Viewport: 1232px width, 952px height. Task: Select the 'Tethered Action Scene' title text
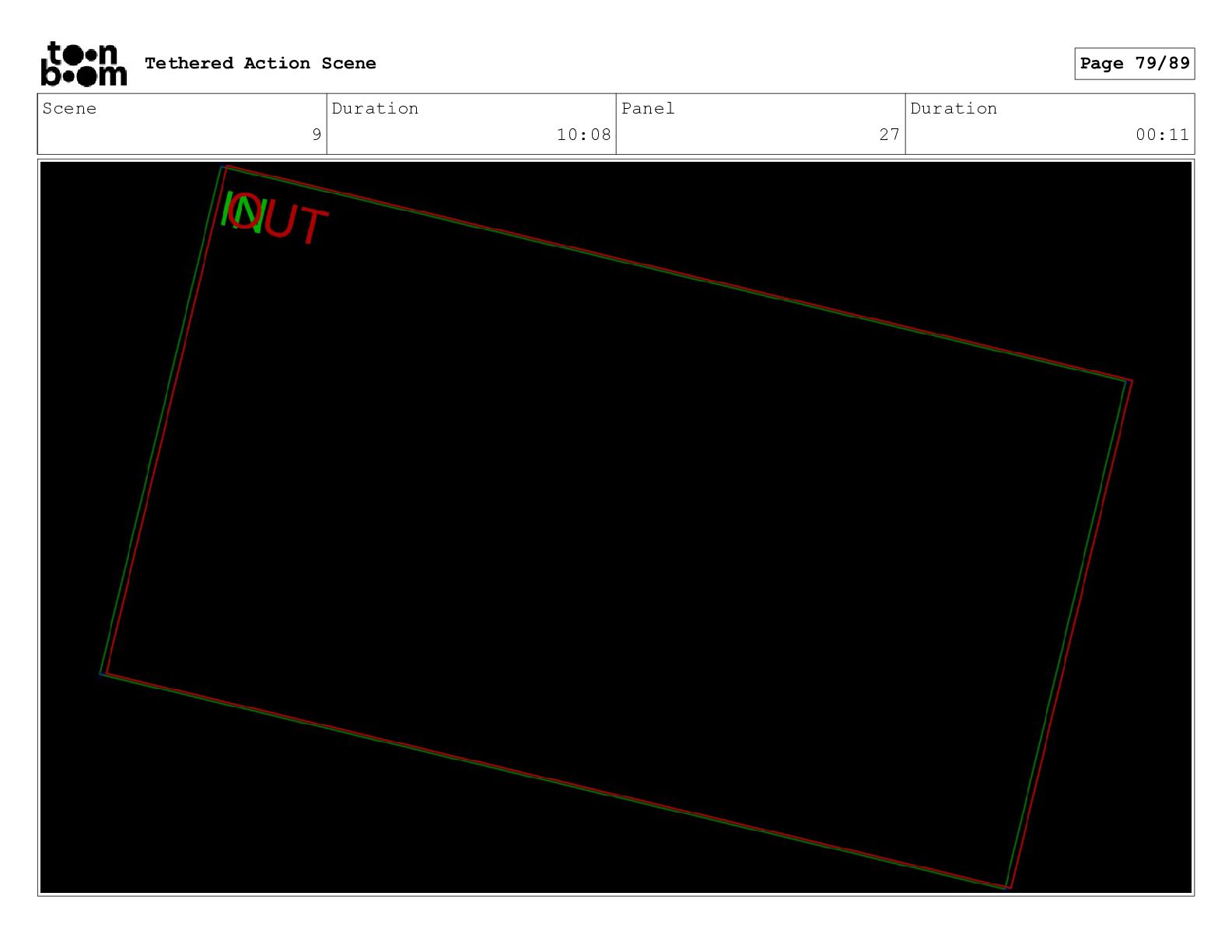(x=261, y=63)
